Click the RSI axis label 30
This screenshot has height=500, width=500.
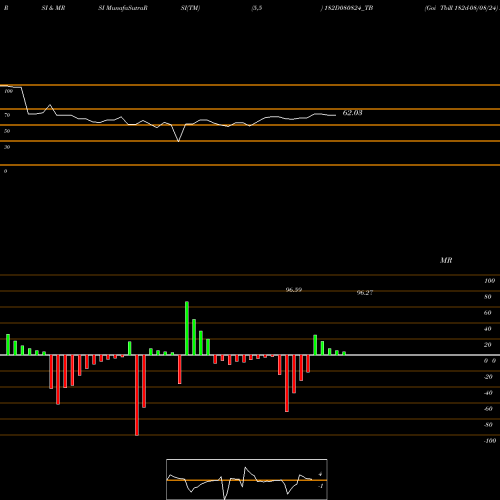tap(7, 147)
